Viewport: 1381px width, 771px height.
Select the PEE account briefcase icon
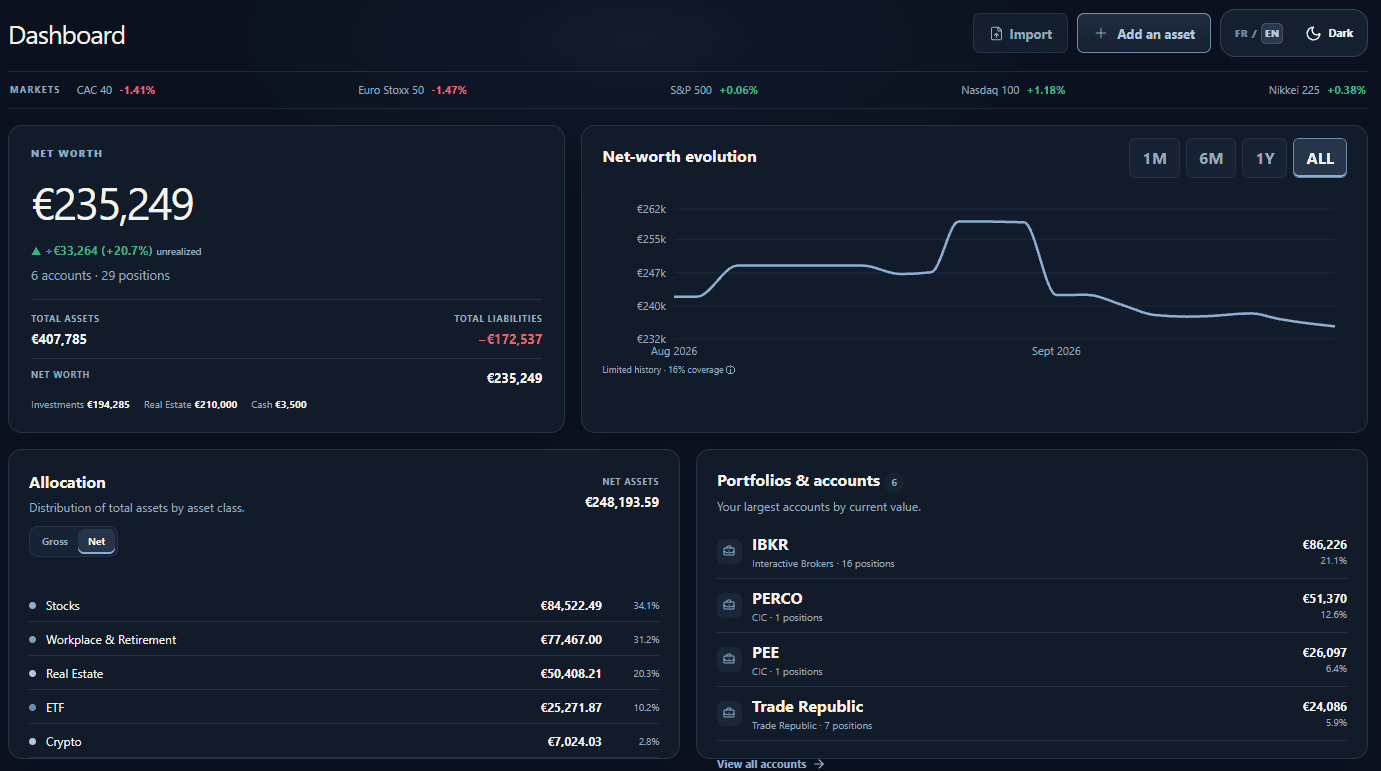pyautogui.click(x=729, y=659)
